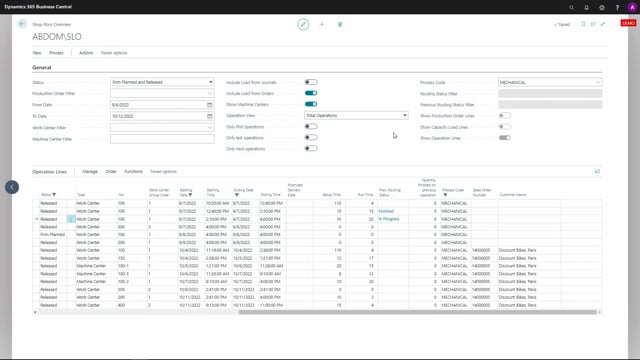This screenshot has width=640, height=360.
Task: Open the Actions menu
Action: pos(86,53)
